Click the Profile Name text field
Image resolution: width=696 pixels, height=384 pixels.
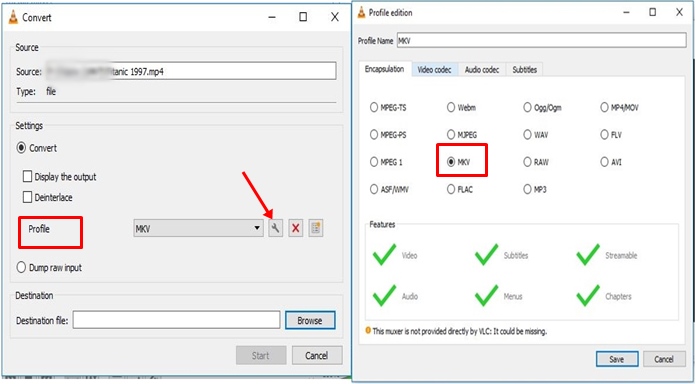(x=541, y=40)
